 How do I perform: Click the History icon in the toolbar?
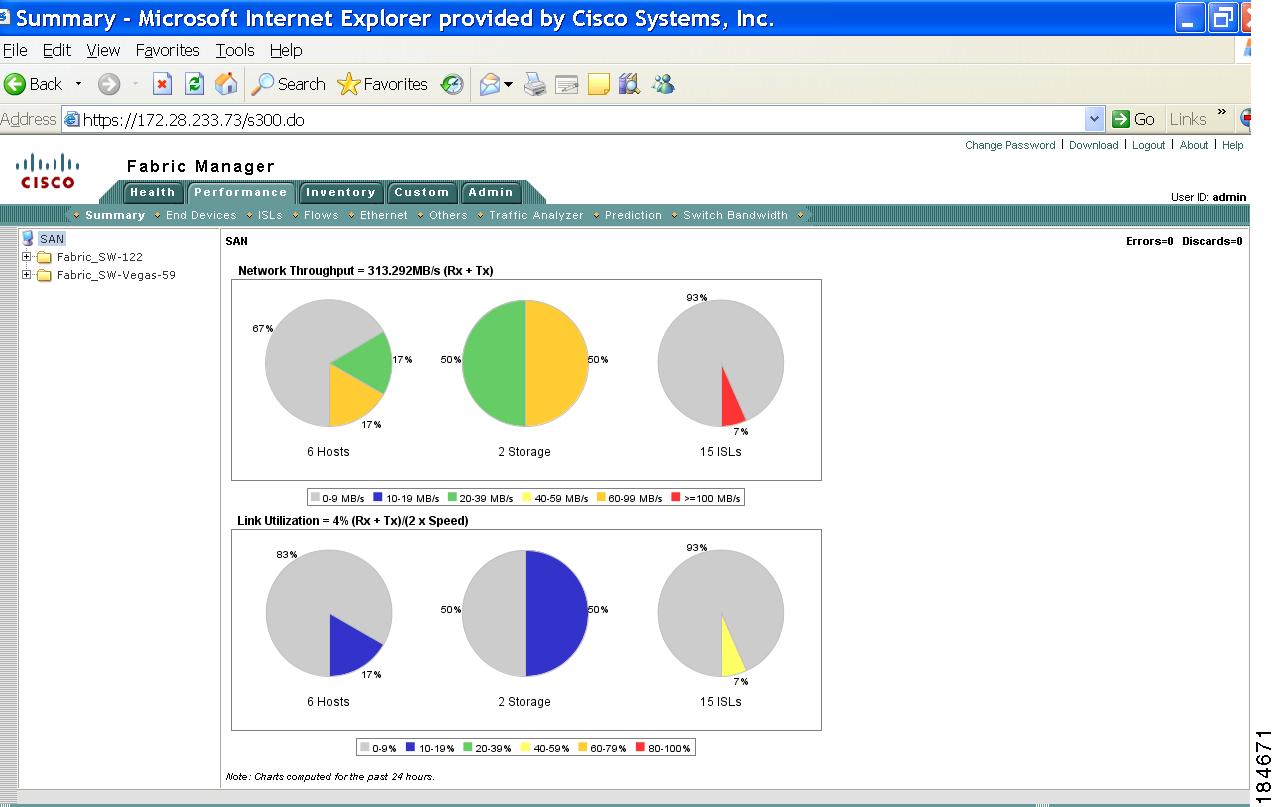pyautogui.click(x=452, y=84)
